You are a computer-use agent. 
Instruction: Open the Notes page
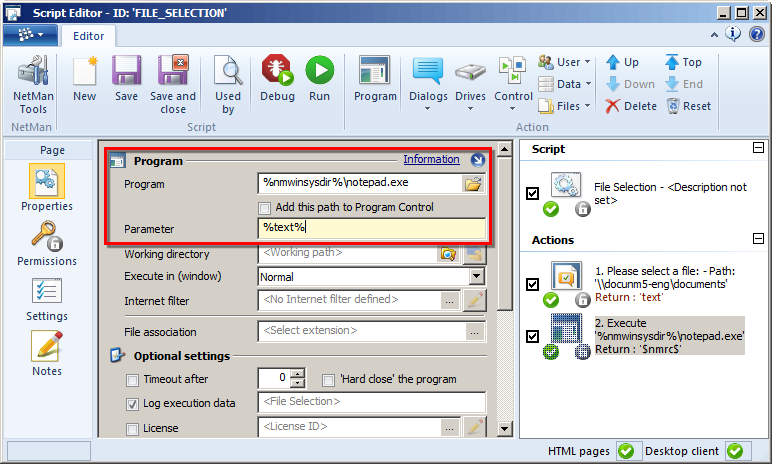point(47,354)
